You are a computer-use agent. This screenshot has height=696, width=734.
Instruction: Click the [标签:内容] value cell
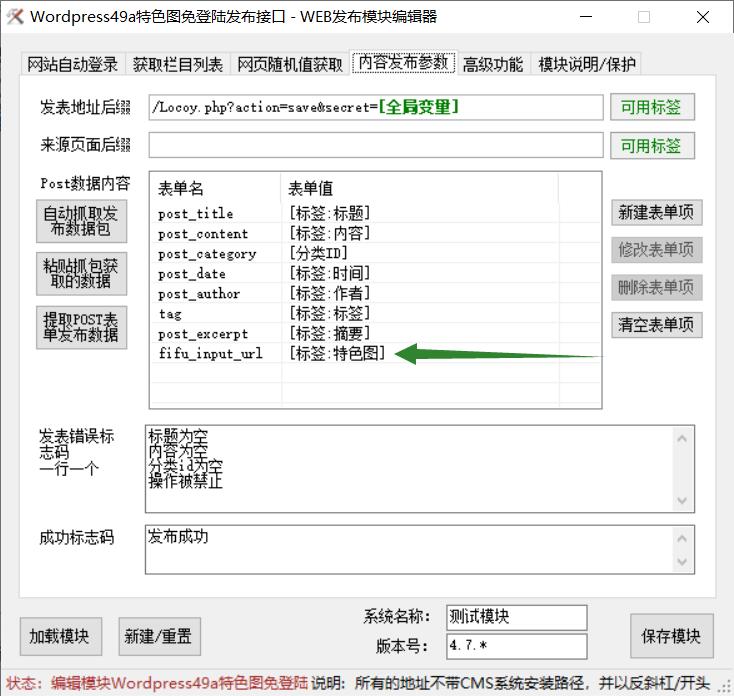coord(330,233)
